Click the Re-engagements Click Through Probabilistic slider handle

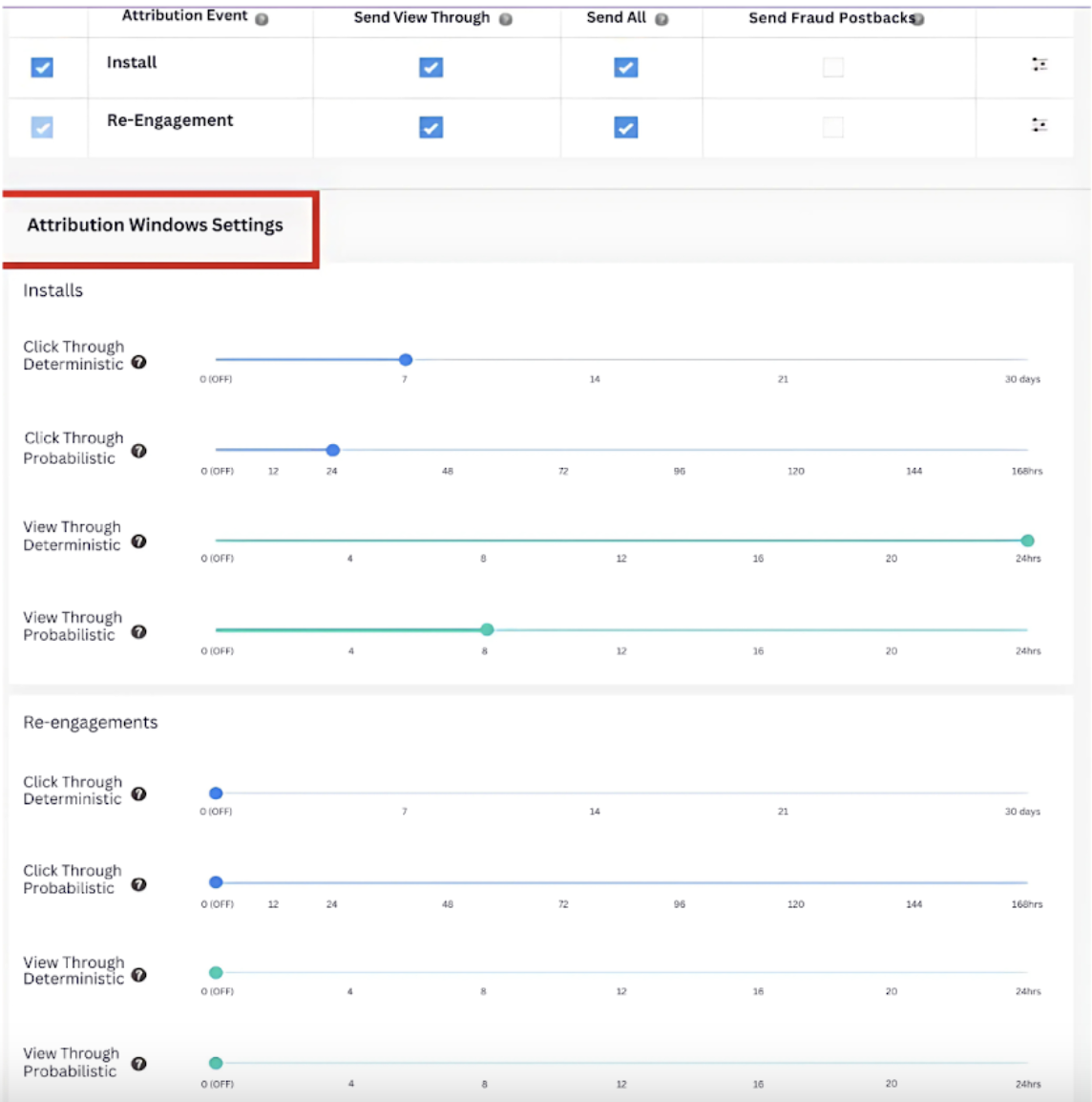click(216, 882)
